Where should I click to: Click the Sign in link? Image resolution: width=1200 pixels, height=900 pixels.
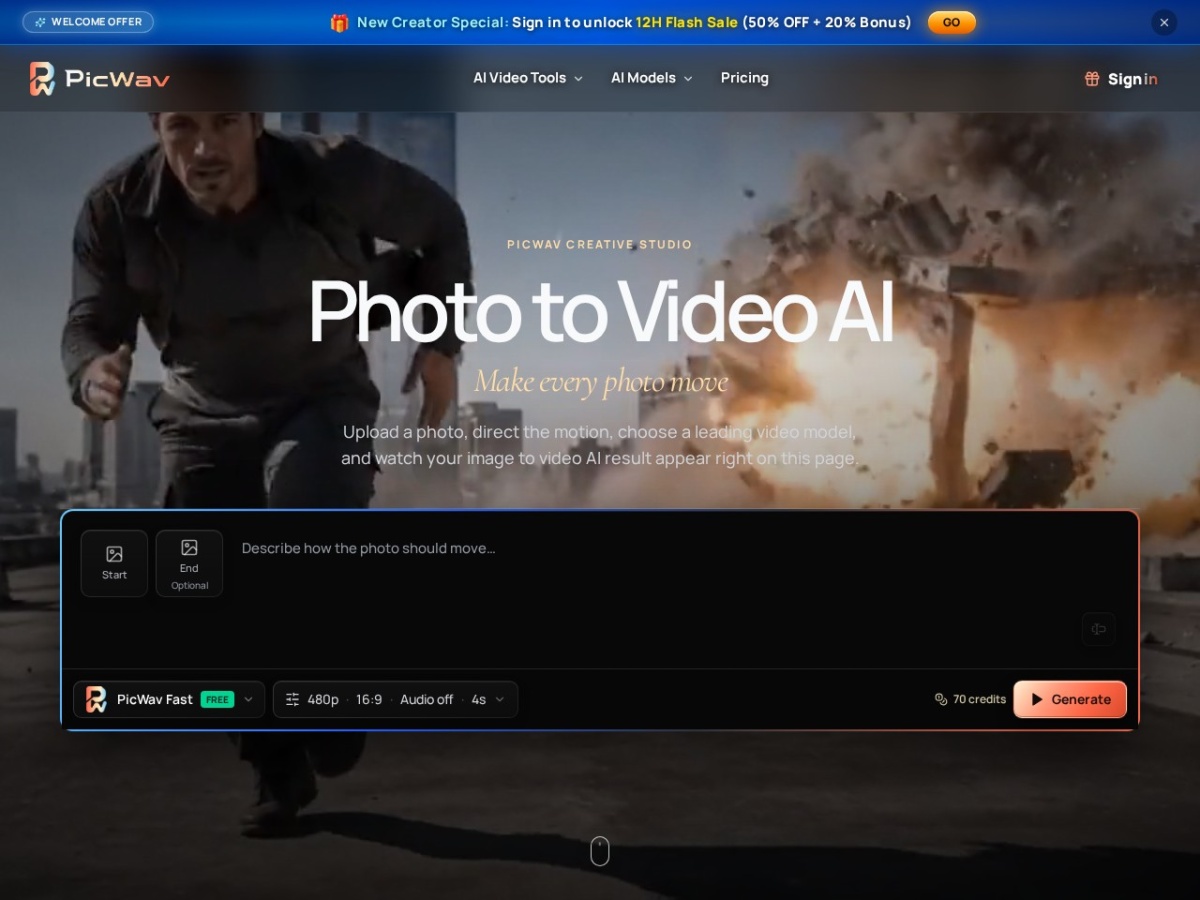point(1121,79)
